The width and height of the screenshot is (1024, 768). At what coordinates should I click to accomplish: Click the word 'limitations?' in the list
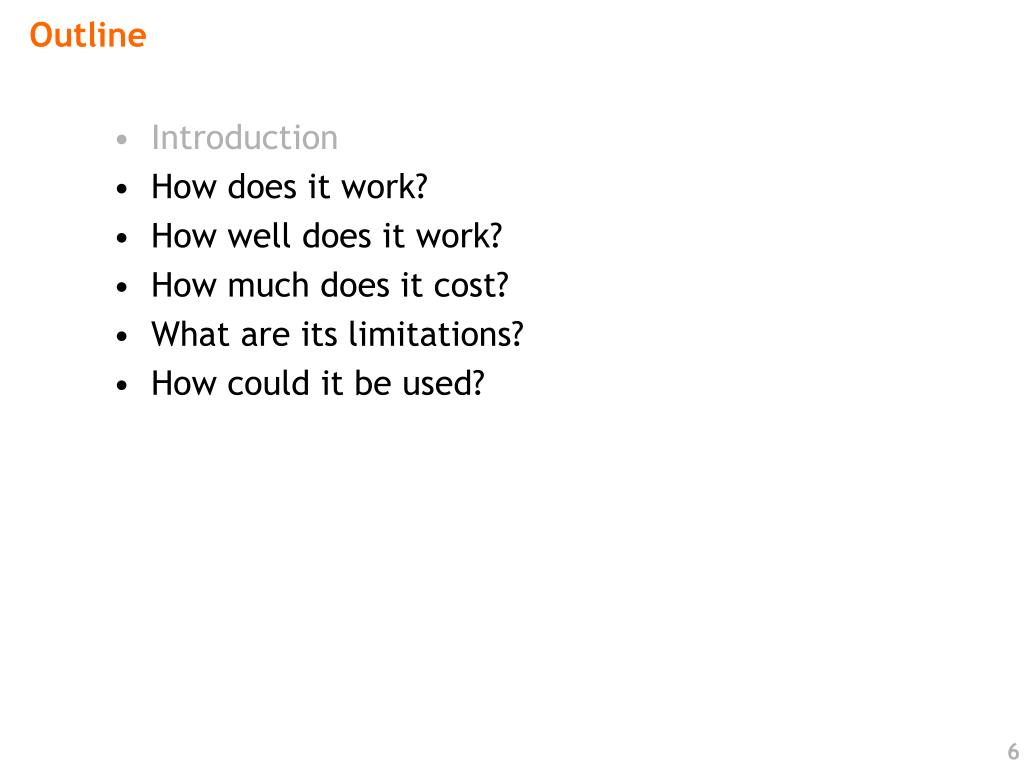[436, 334]
